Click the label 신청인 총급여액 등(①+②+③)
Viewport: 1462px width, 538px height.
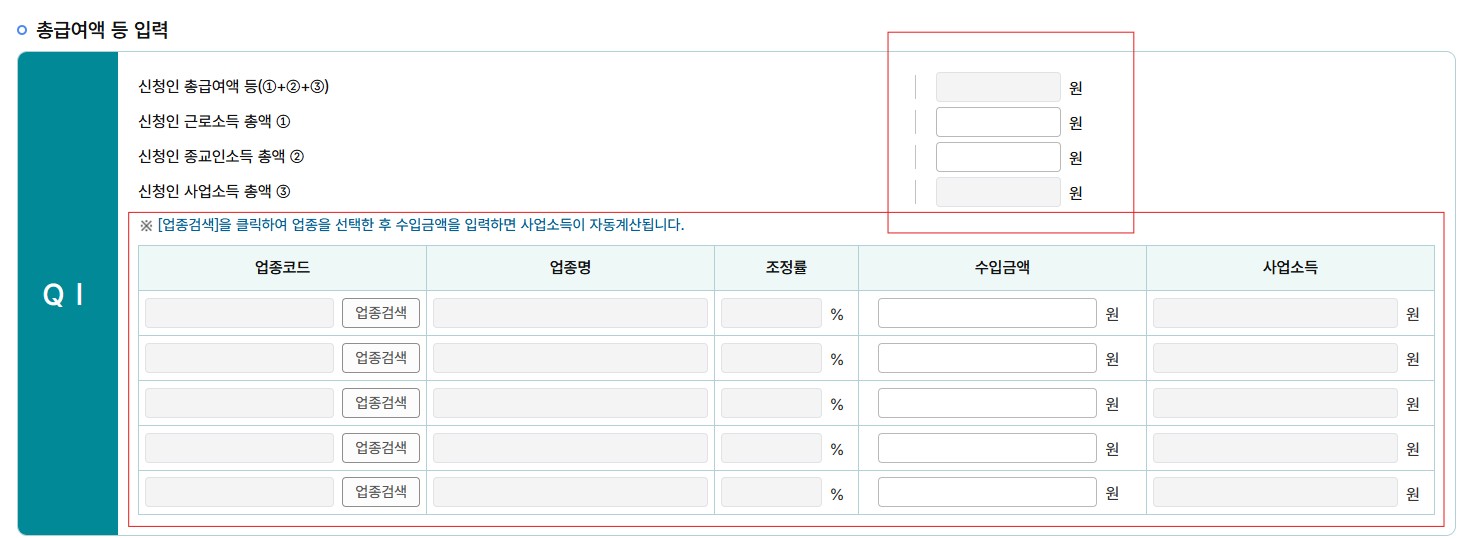(234, 87)
